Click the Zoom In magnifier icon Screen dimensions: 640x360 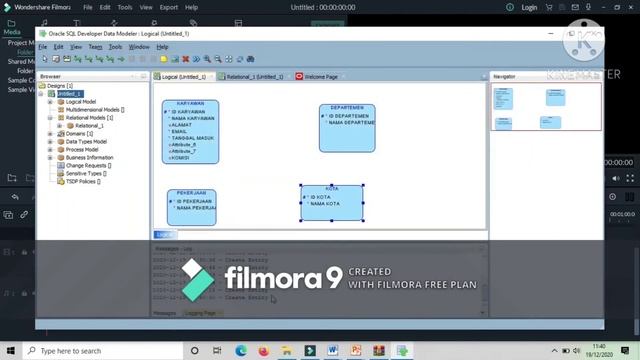(207, 59)
